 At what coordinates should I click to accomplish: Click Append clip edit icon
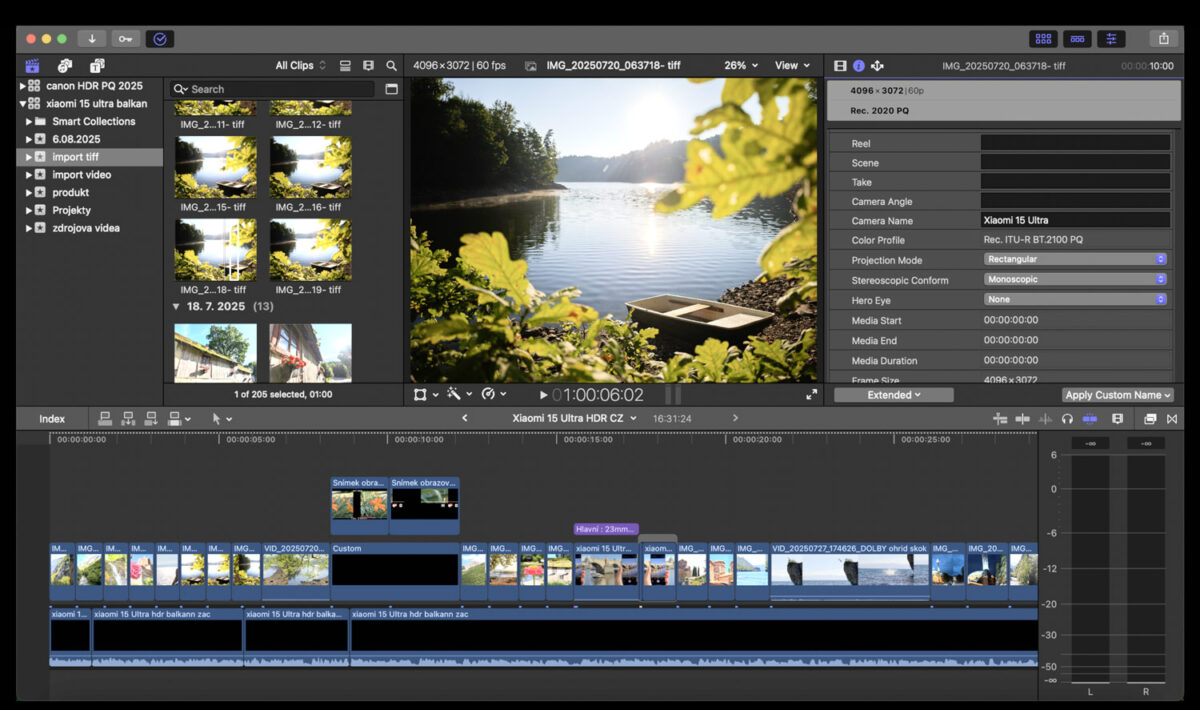(151, 418)
